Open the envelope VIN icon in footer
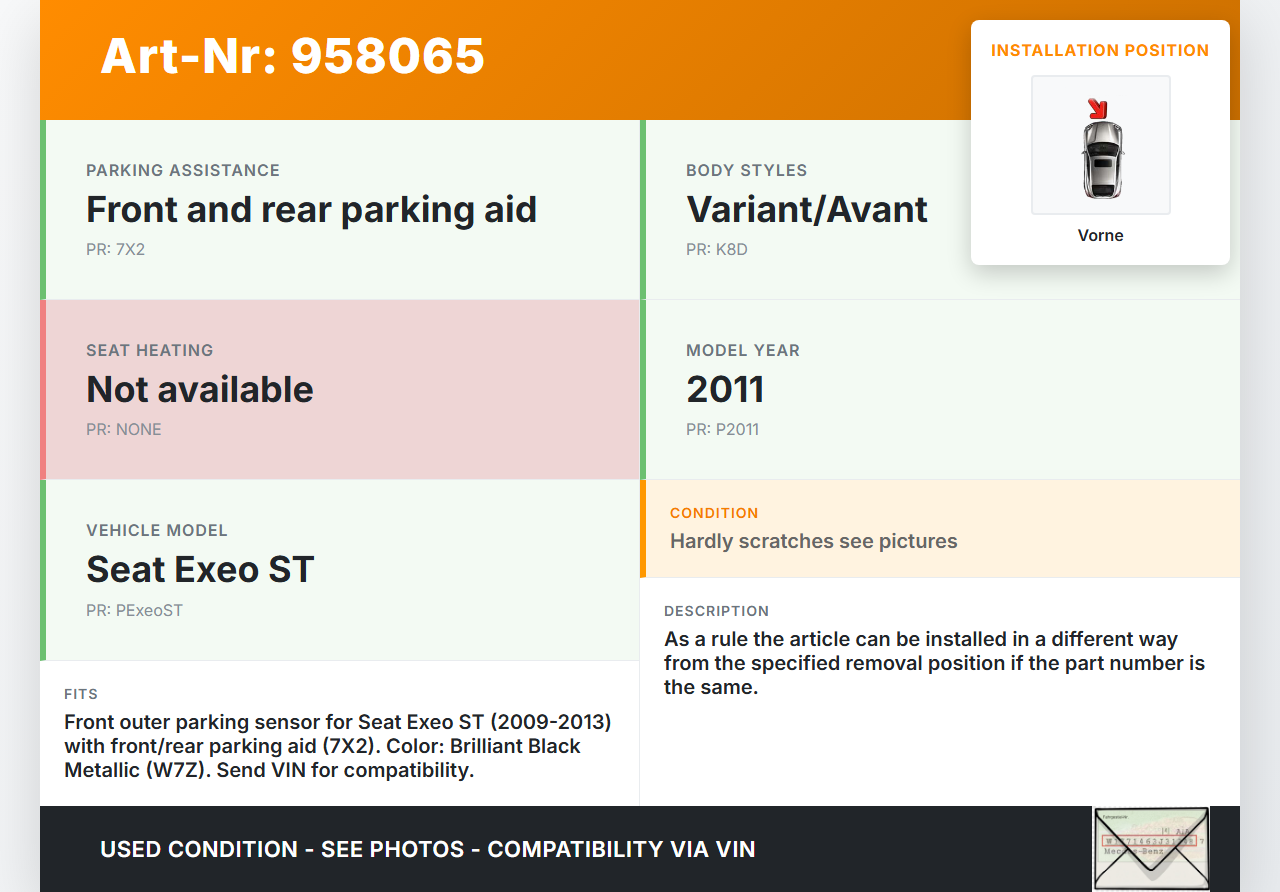Image resolution: width=1280 pixels, height=892 pixels. tap(1150, 848)
